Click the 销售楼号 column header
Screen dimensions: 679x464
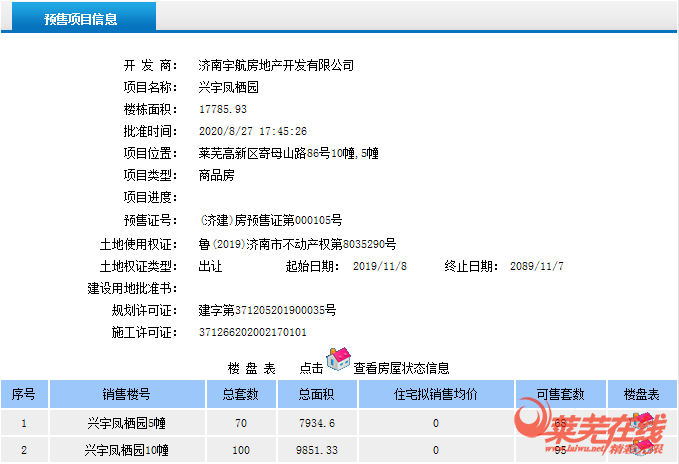pyautogui.click(x=127, y=394)
